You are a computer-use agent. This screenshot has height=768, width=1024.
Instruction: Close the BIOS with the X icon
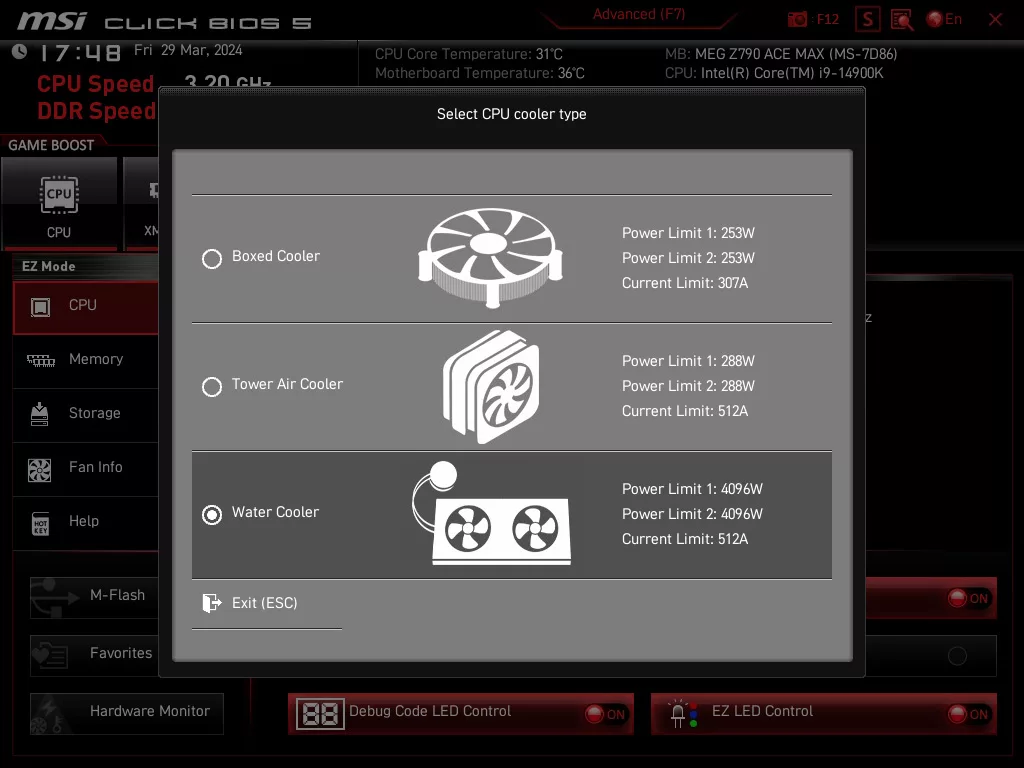point(995,20)
